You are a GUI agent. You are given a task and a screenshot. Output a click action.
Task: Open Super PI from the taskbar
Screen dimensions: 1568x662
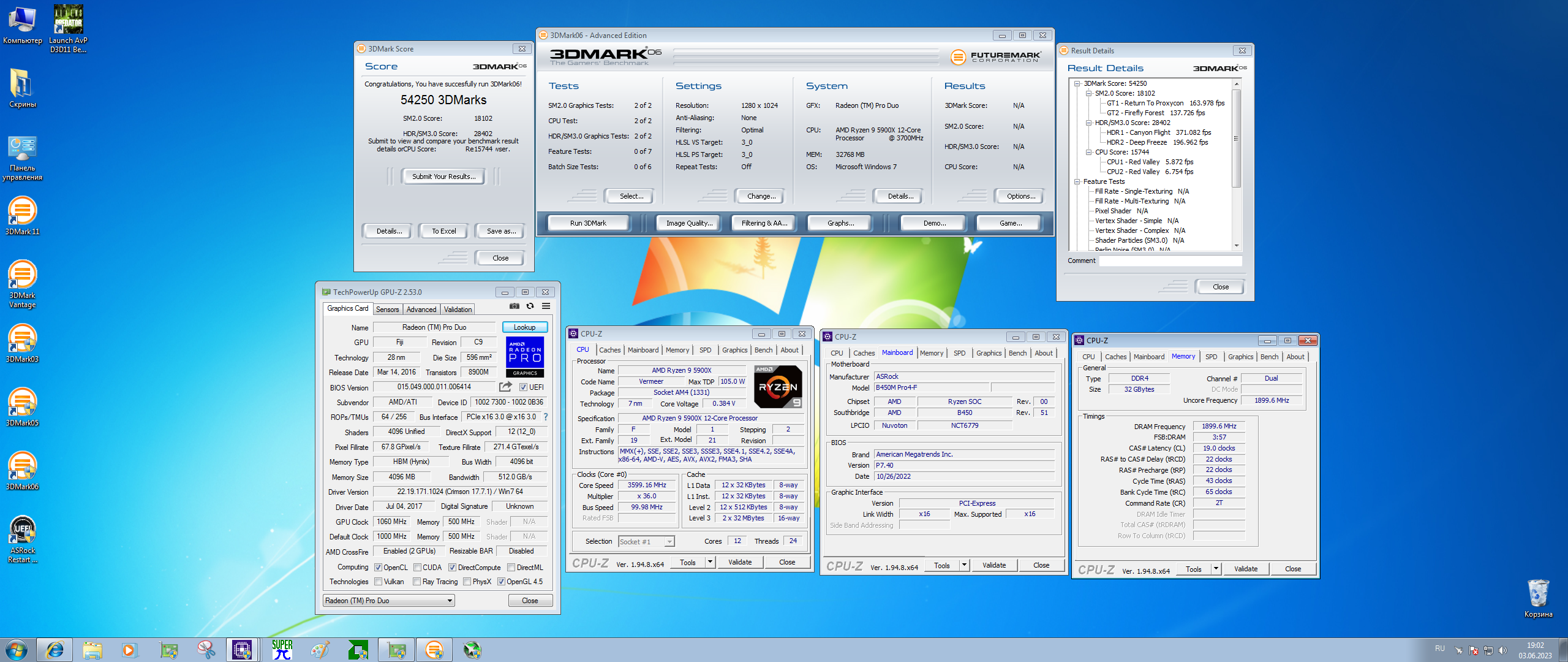click(x=282, y=650)
